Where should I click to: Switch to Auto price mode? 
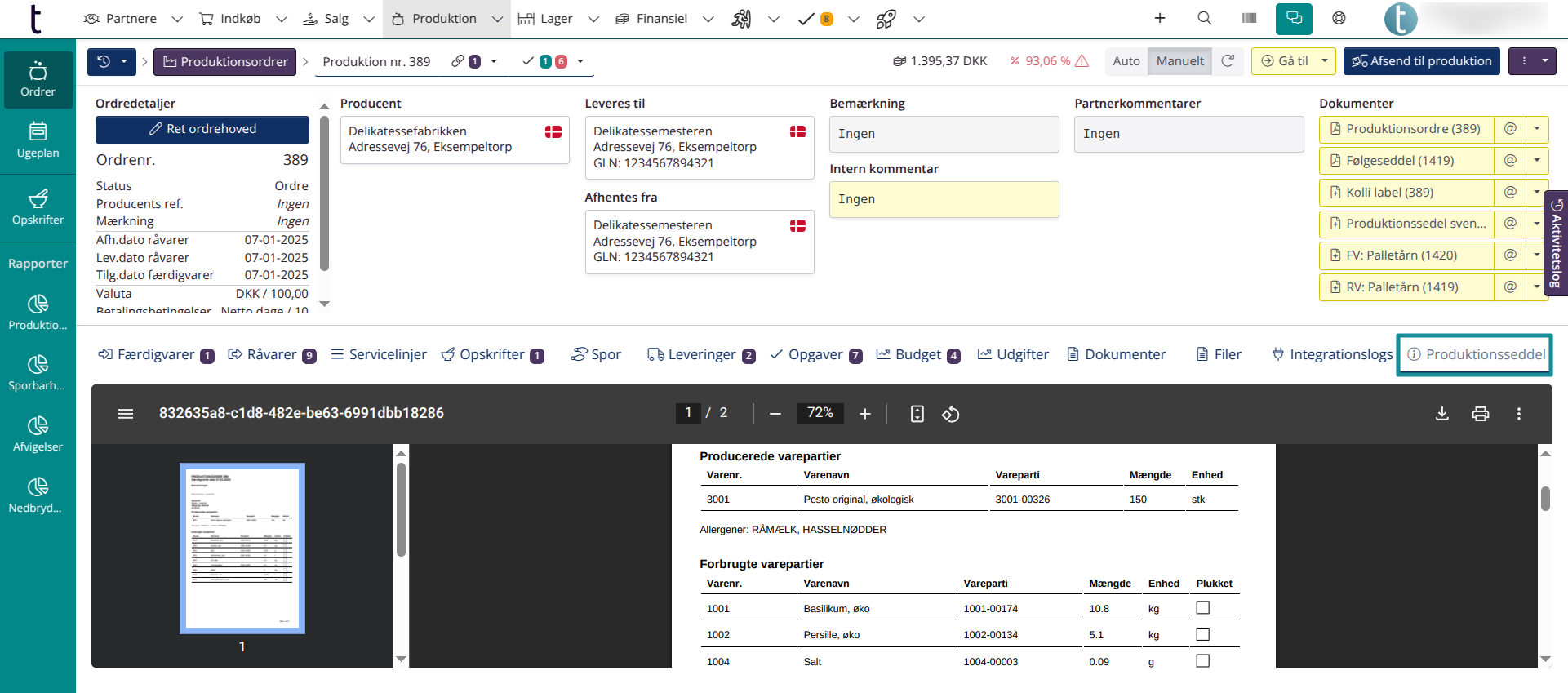(1126, 61)
